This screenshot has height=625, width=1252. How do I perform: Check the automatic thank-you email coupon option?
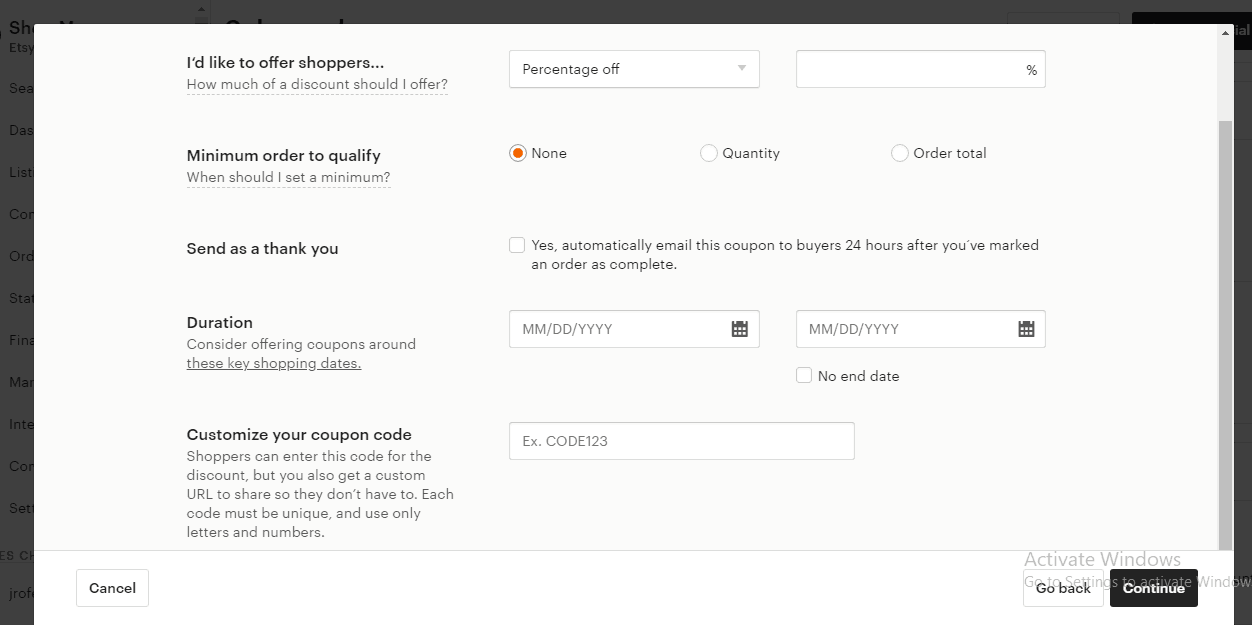(x=517, y=244)
